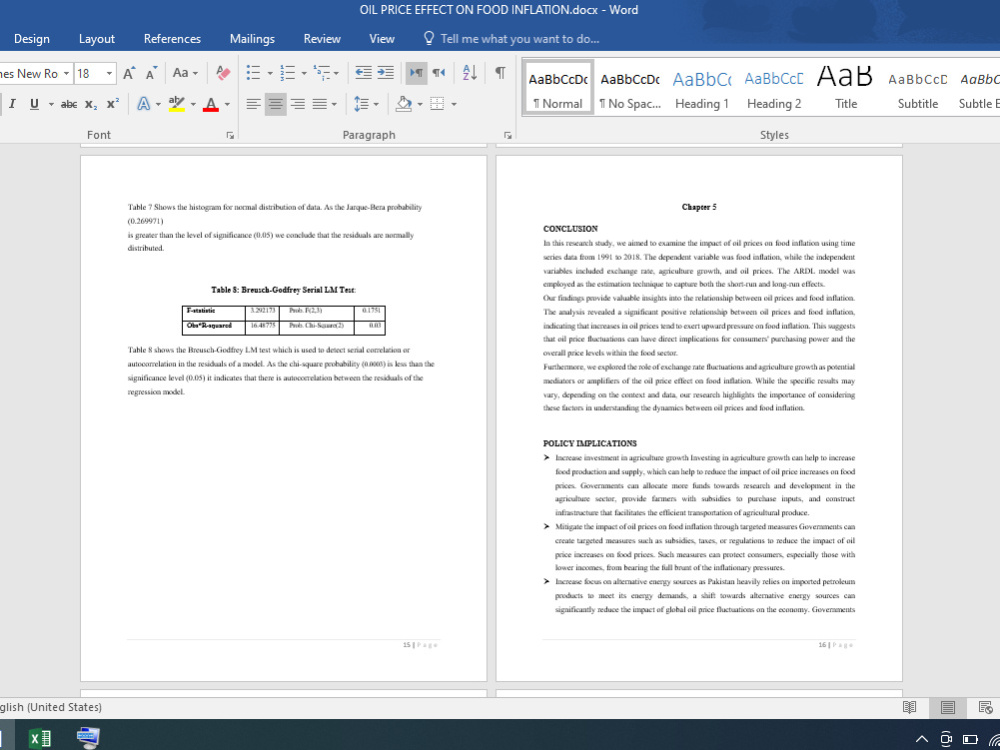Open the Layout tab
The height and width of the screenshot is (750, 1000).
97,39
